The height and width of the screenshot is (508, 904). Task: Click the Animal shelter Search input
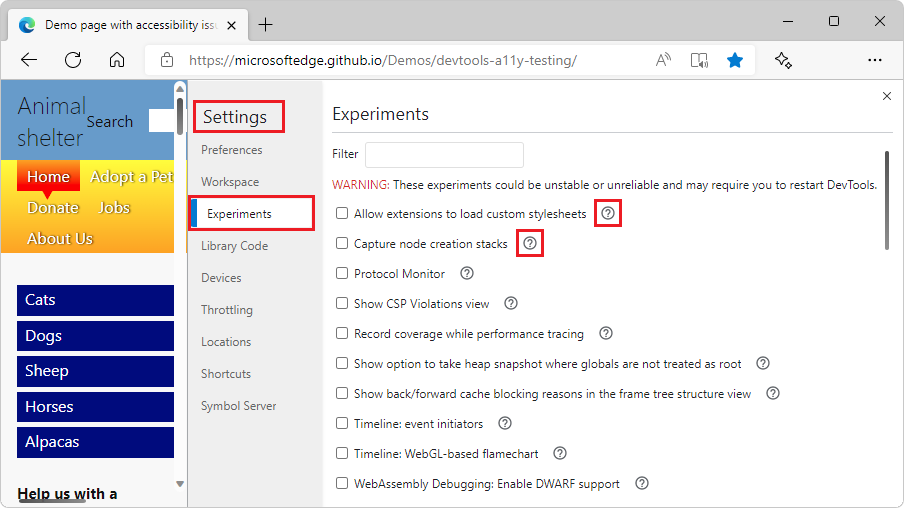pos(161,121)
